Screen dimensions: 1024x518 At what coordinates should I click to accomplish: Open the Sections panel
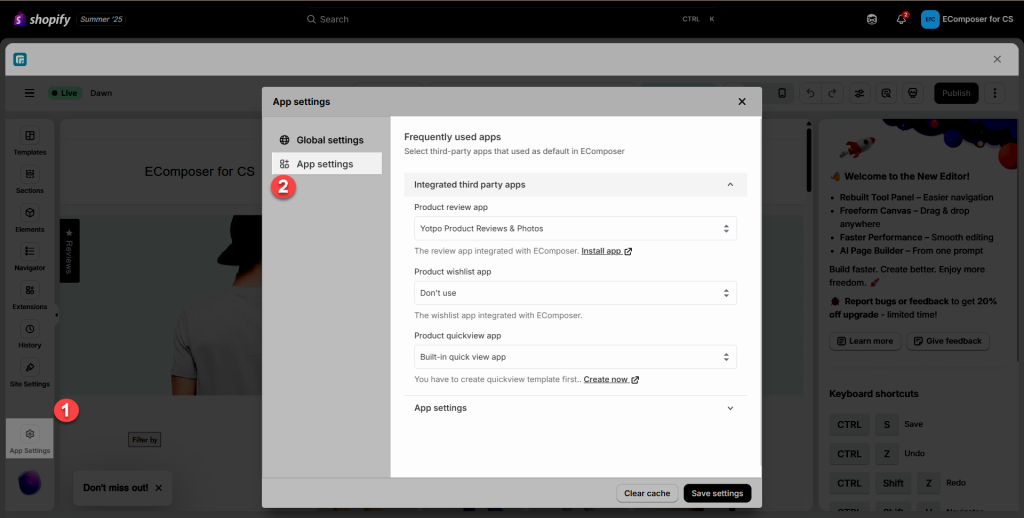29,180
